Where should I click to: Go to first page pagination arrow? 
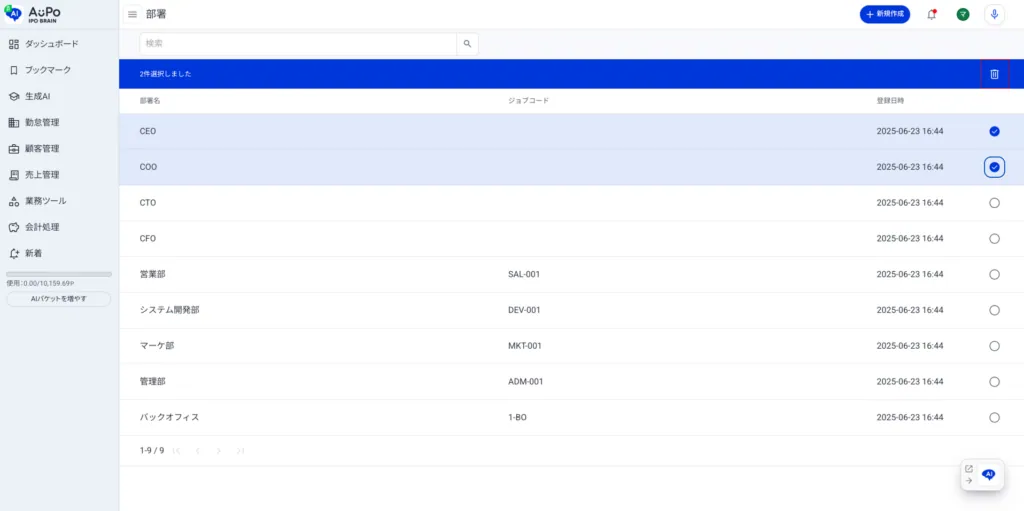(176, 450)
